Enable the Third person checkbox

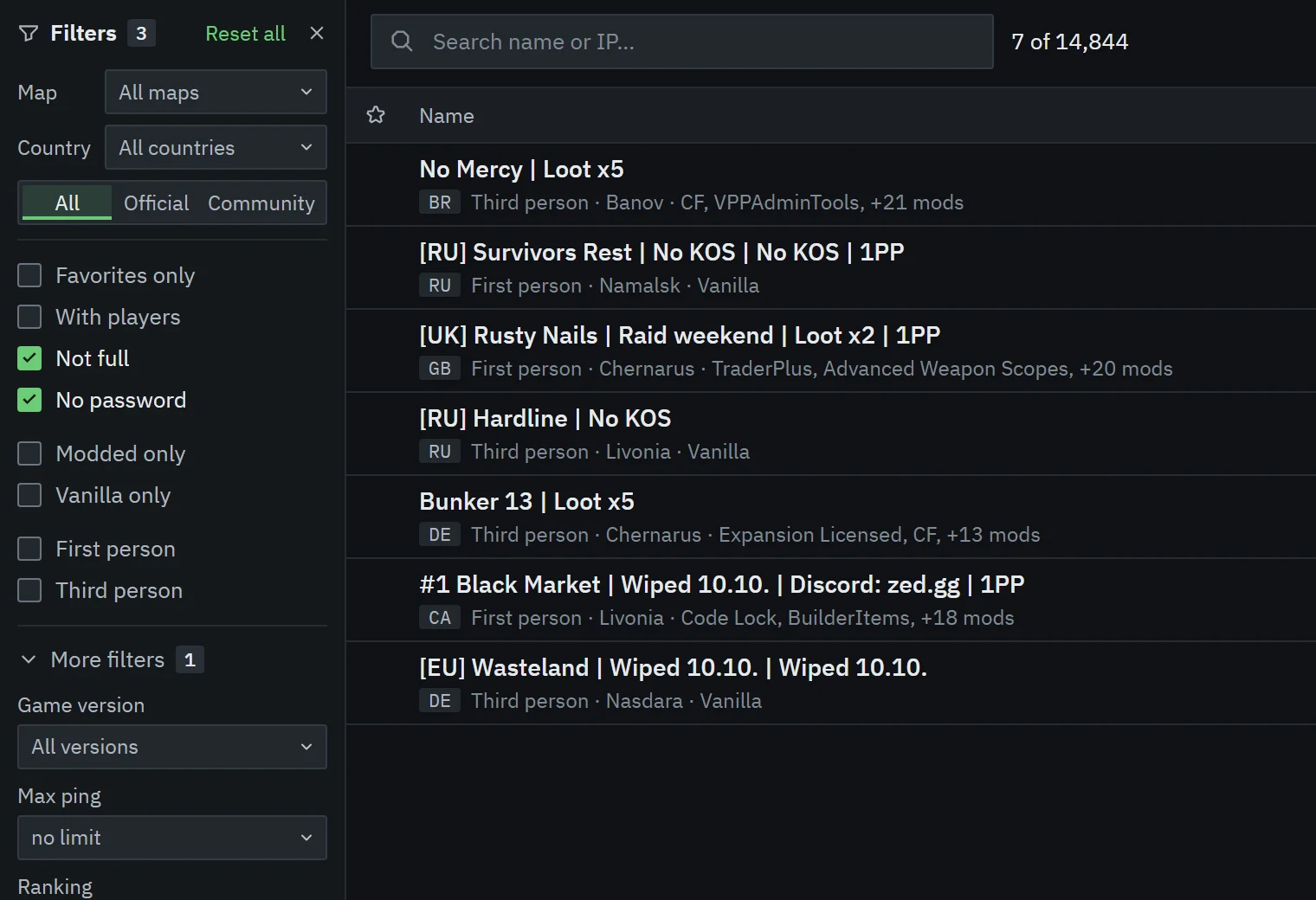29,590
